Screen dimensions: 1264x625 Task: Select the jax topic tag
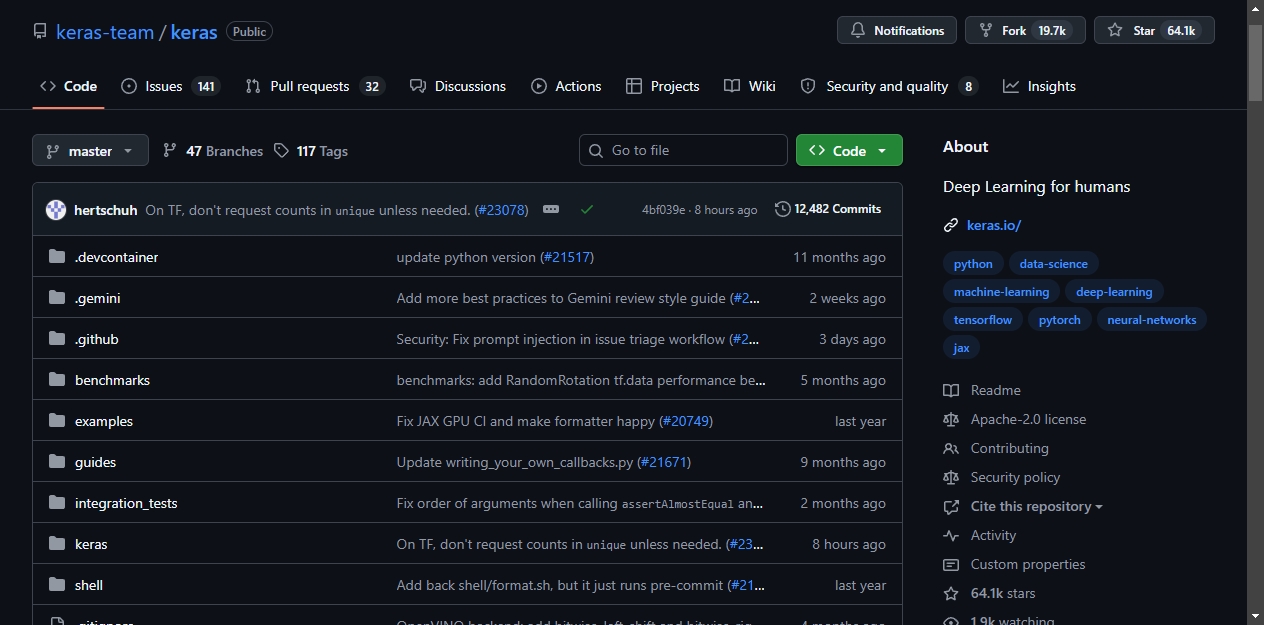point(961,348)
